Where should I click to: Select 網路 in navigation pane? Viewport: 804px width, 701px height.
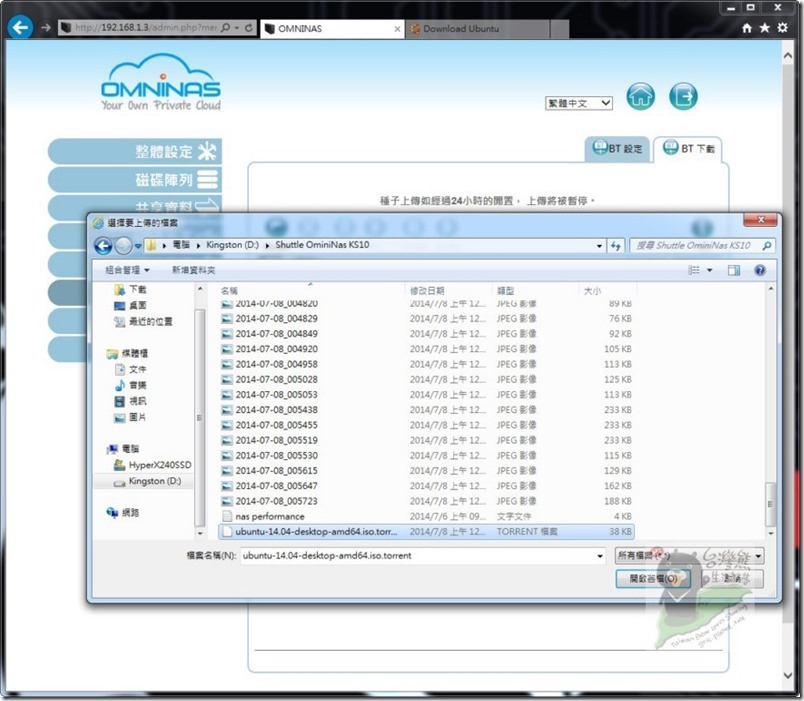pos(122,512)
